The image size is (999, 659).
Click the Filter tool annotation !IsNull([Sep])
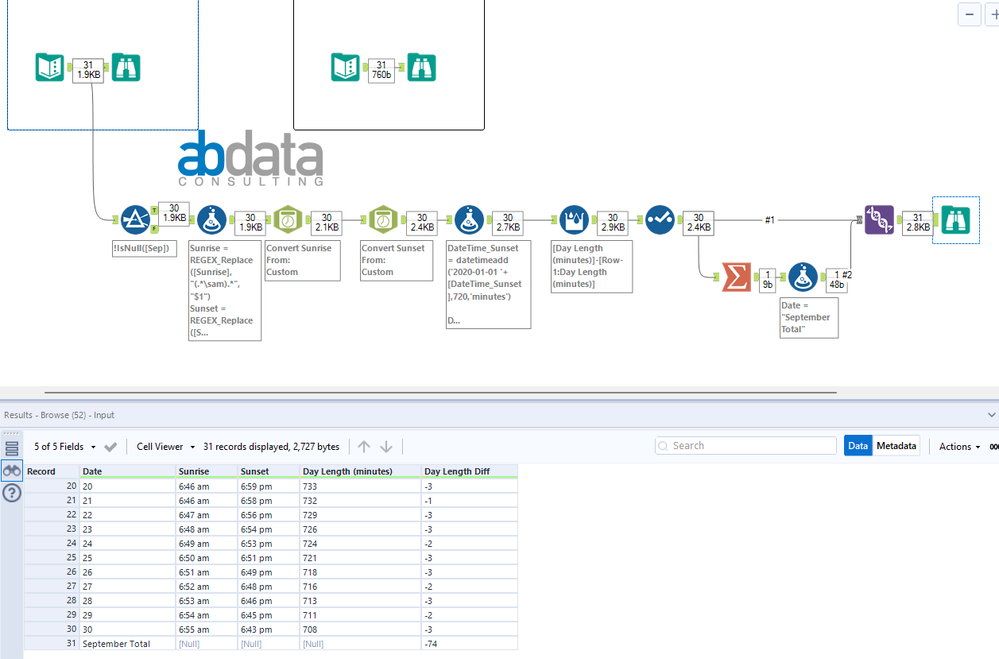click(x=144, y=249)
